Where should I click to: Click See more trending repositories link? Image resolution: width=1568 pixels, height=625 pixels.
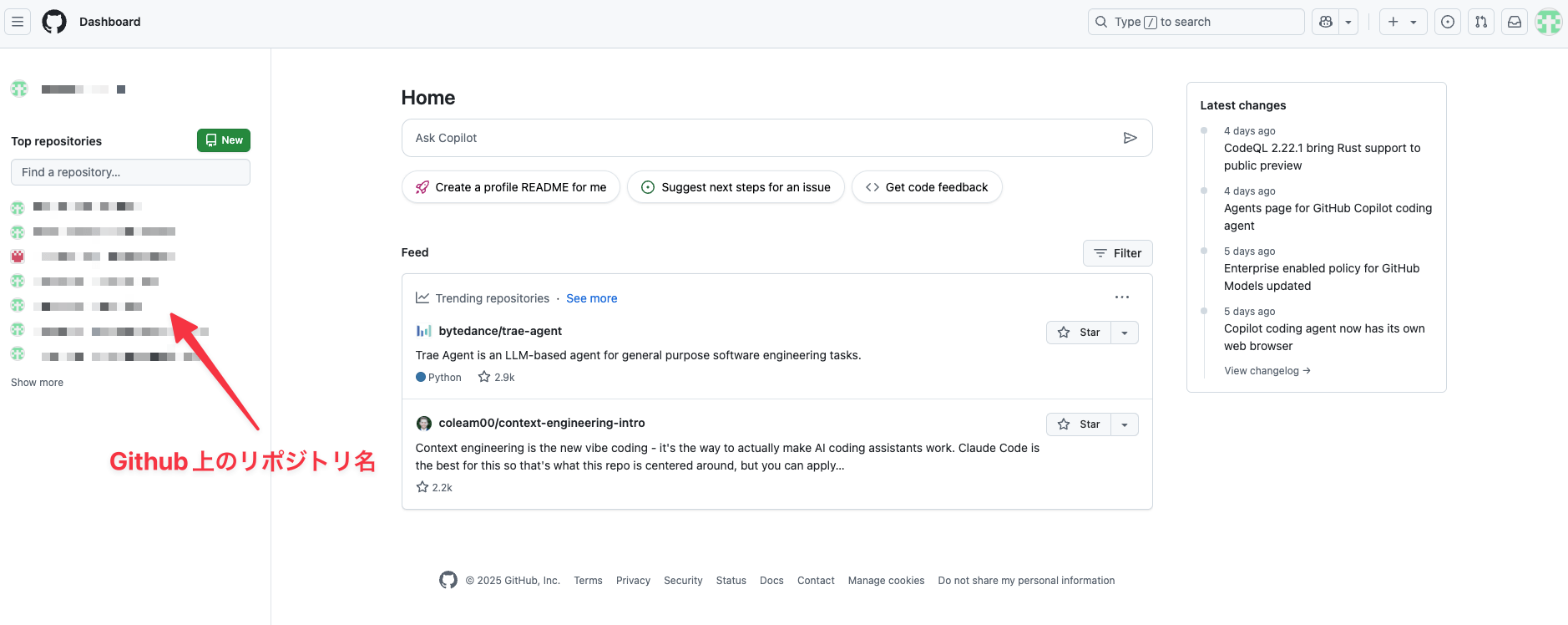tap(592, 298)
